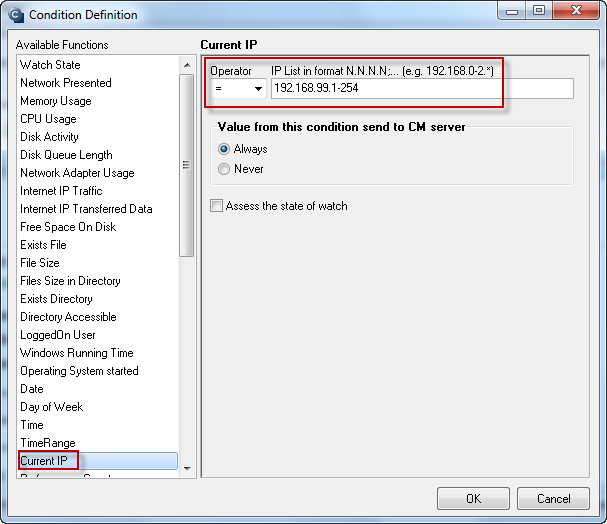Select Disk Queue Length function
Screen dimensions: 607x524
(x=98, y=155)
